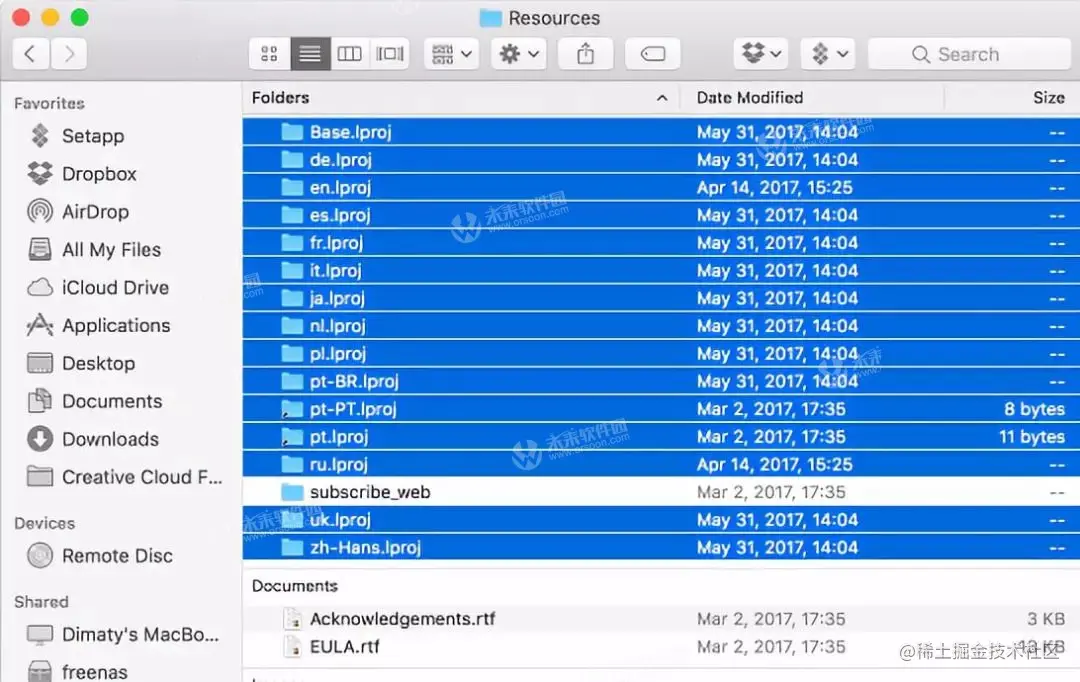Select the es.lproj folder
Screen dimensions: 1080x682
(x=661, y=215)
